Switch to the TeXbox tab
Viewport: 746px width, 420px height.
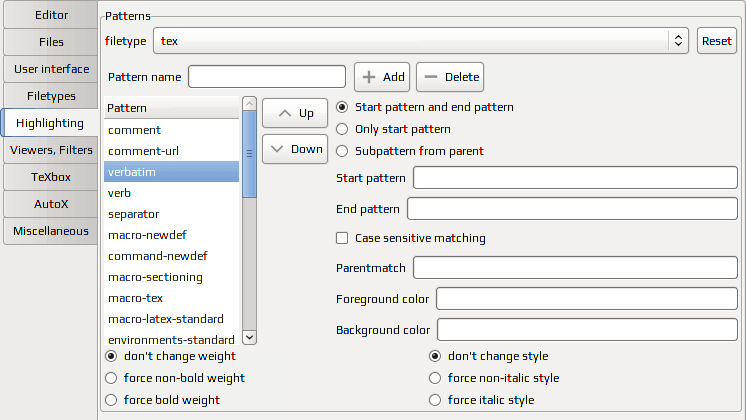[x=51, y=177]
